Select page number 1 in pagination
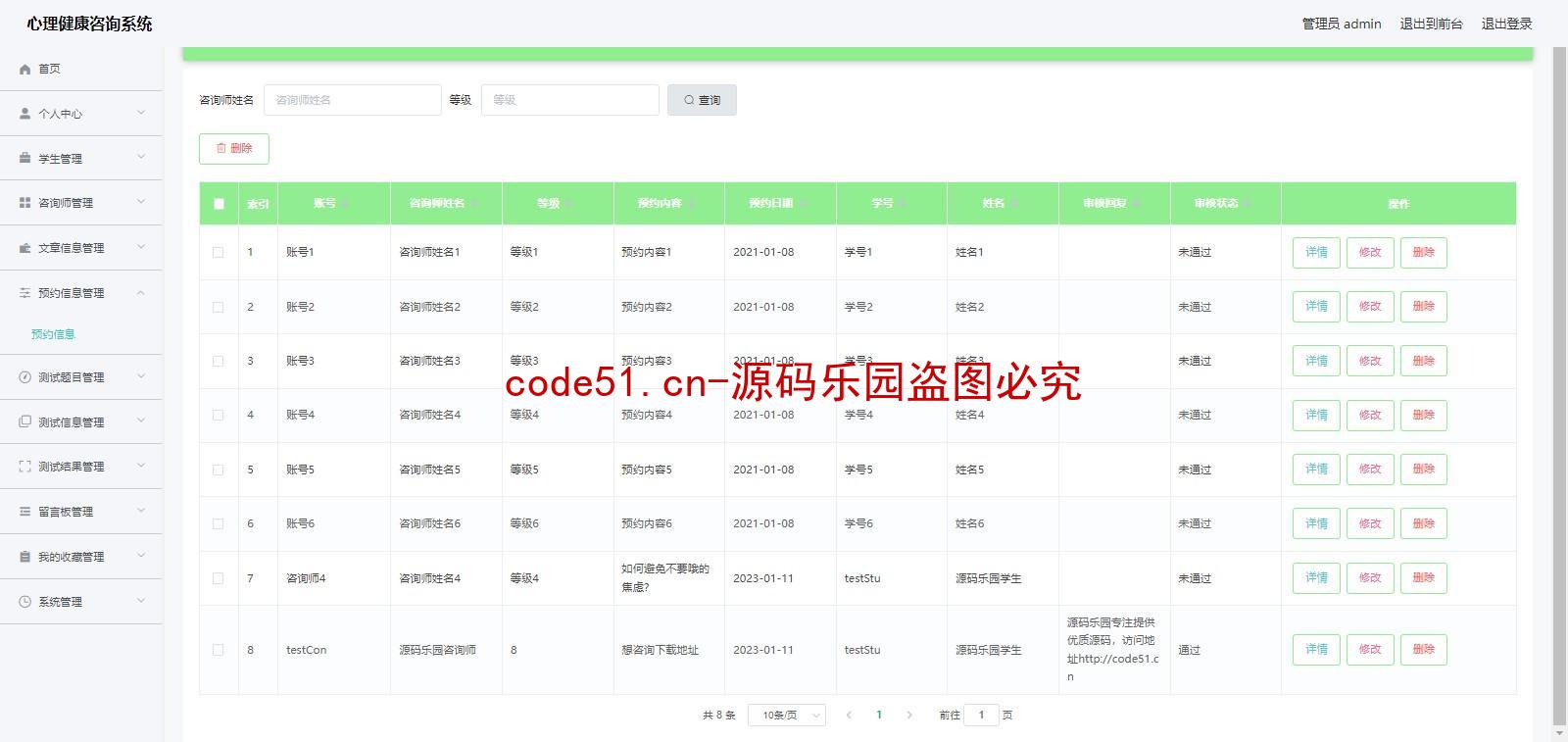Screen dimensions: 1568x742 [879, 715]
